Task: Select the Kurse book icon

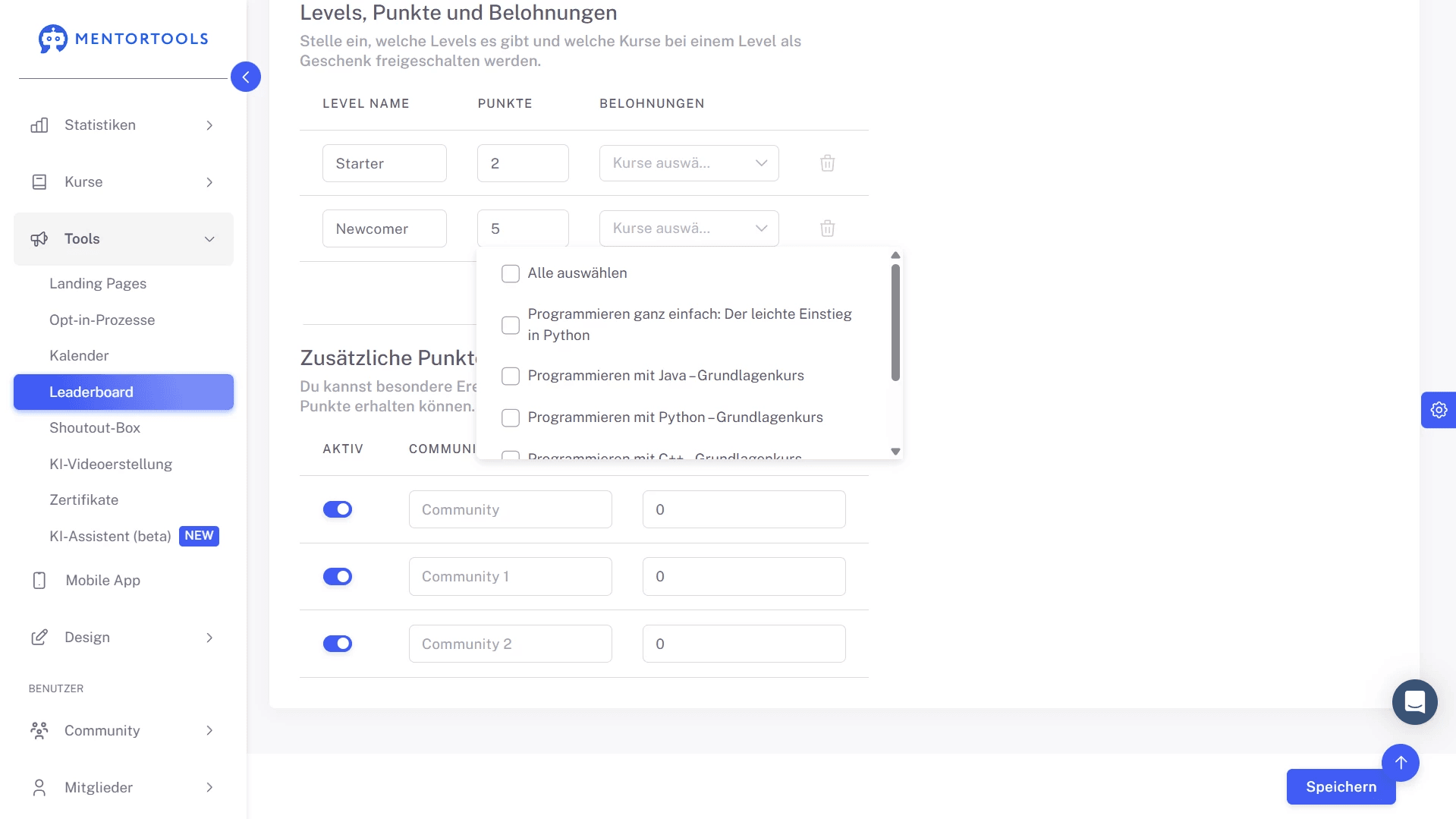Action: (39, 181)
